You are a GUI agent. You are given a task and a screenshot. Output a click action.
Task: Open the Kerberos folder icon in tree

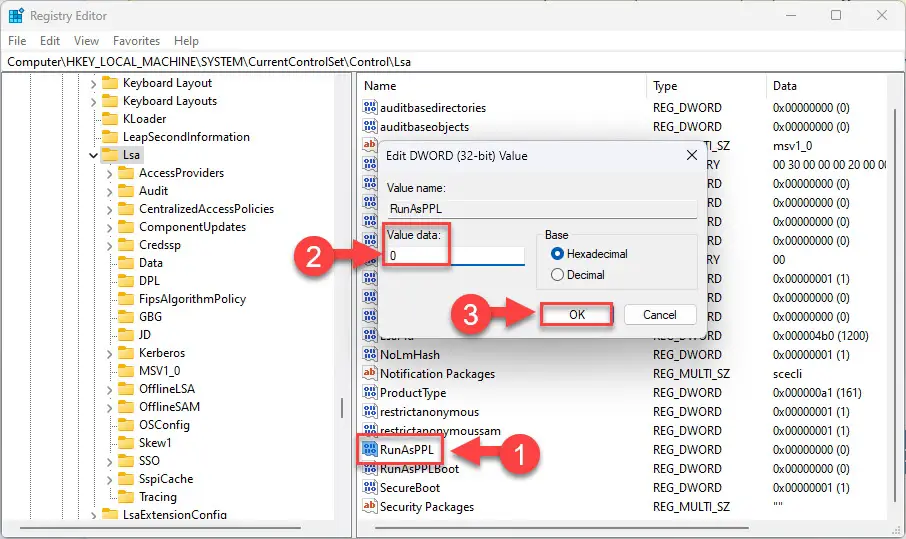click(x=126, y=352)
